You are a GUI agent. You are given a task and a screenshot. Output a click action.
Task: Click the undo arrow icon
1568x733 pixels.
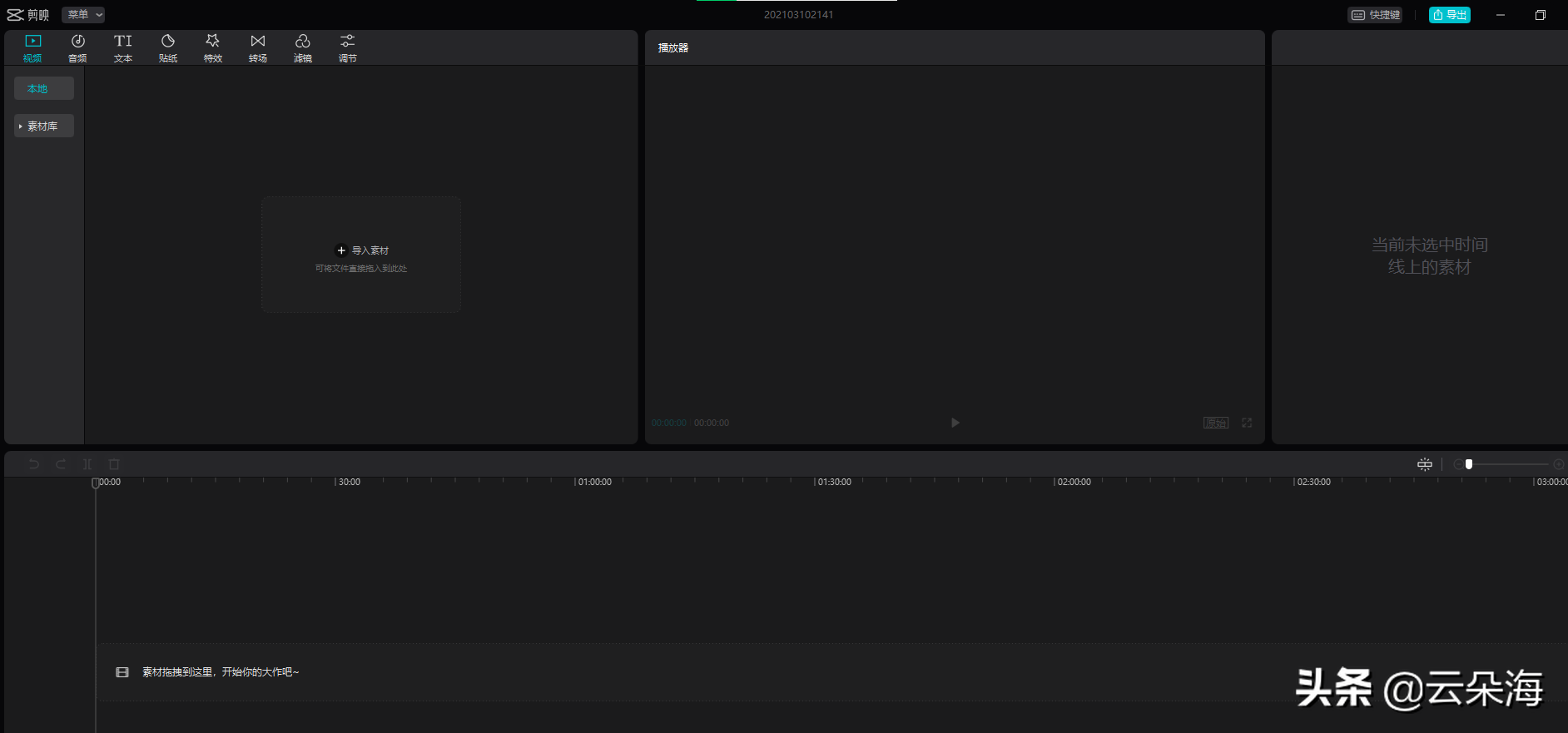click(34, 464)
